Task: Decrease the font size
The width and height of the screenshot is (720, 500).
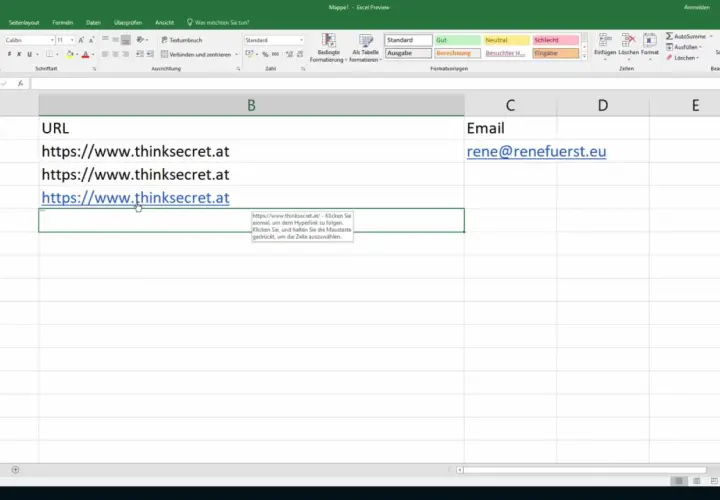Action: [91, 40]
